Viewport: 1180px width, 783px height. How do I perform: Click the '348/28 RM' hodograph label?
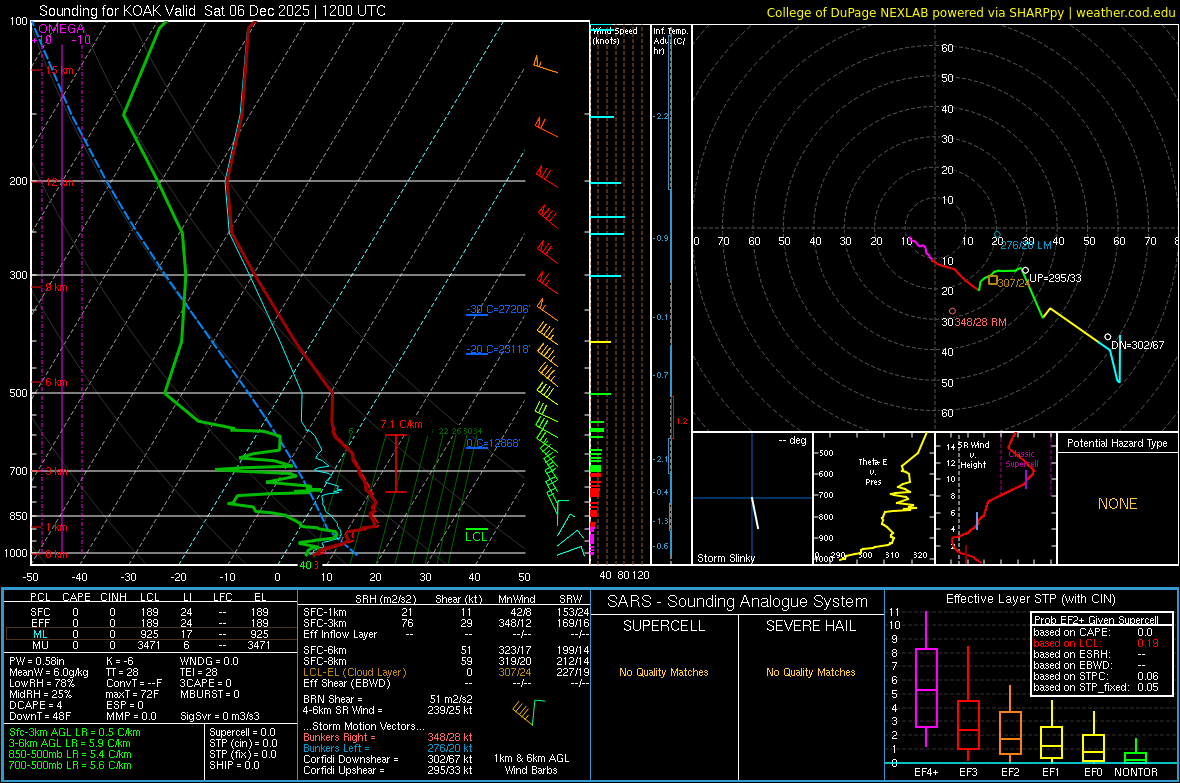point(980,321)
